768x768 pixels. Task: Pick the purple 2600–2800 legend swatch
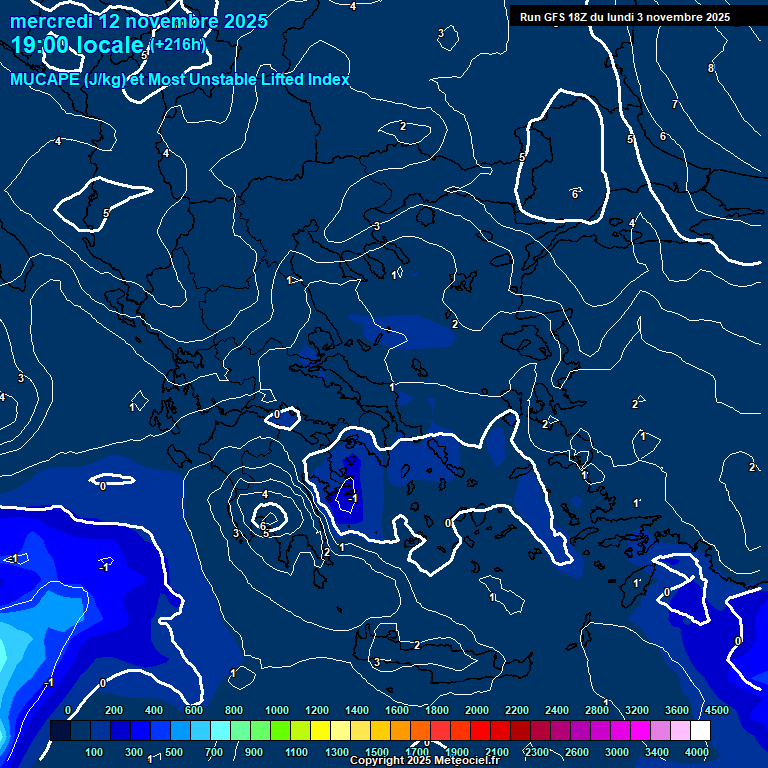coord(580,730)
